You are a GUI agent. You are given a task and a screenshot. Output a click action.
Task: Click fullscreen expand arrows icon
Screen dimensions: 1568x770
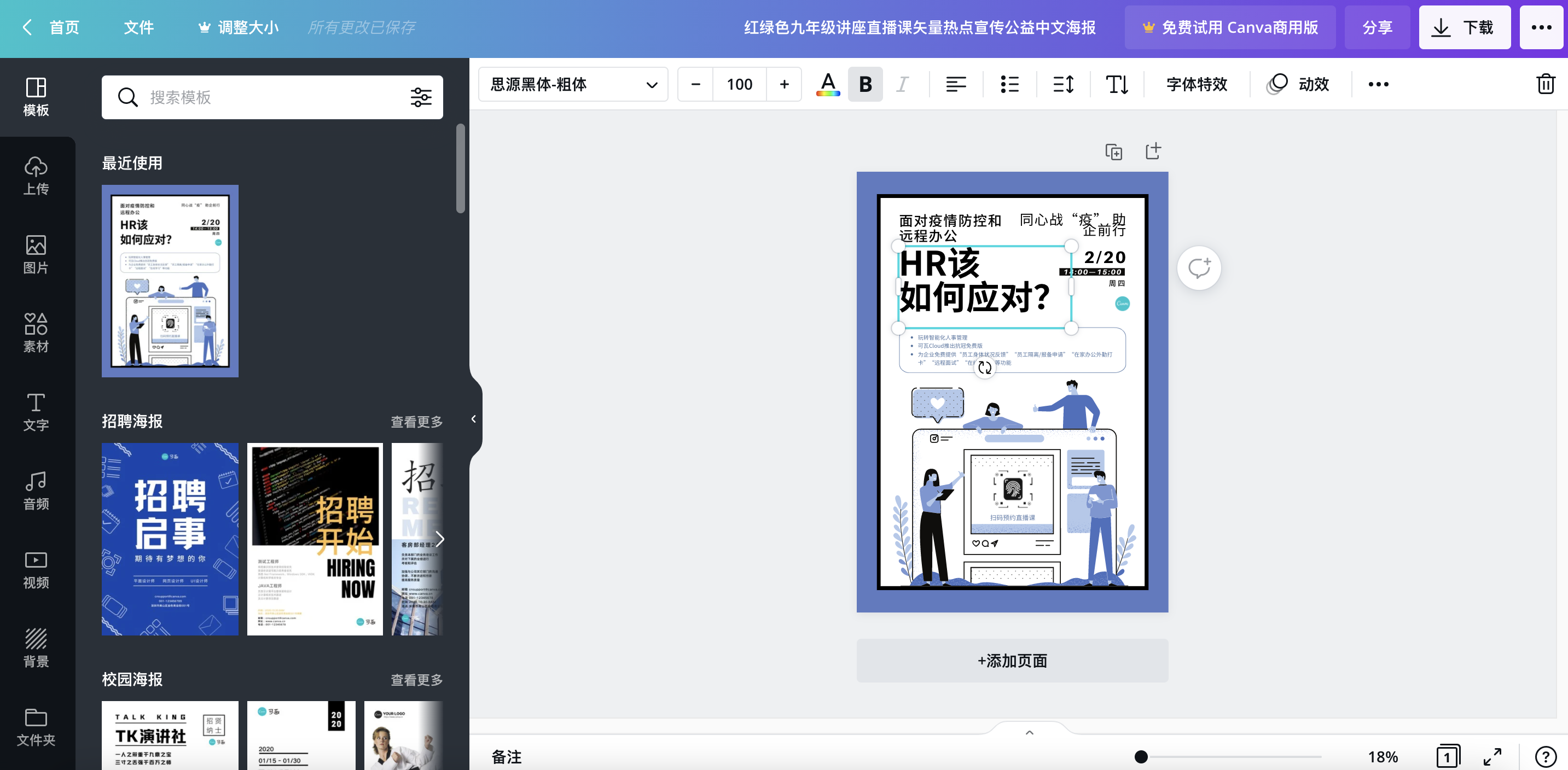(x=1492, y=757)
